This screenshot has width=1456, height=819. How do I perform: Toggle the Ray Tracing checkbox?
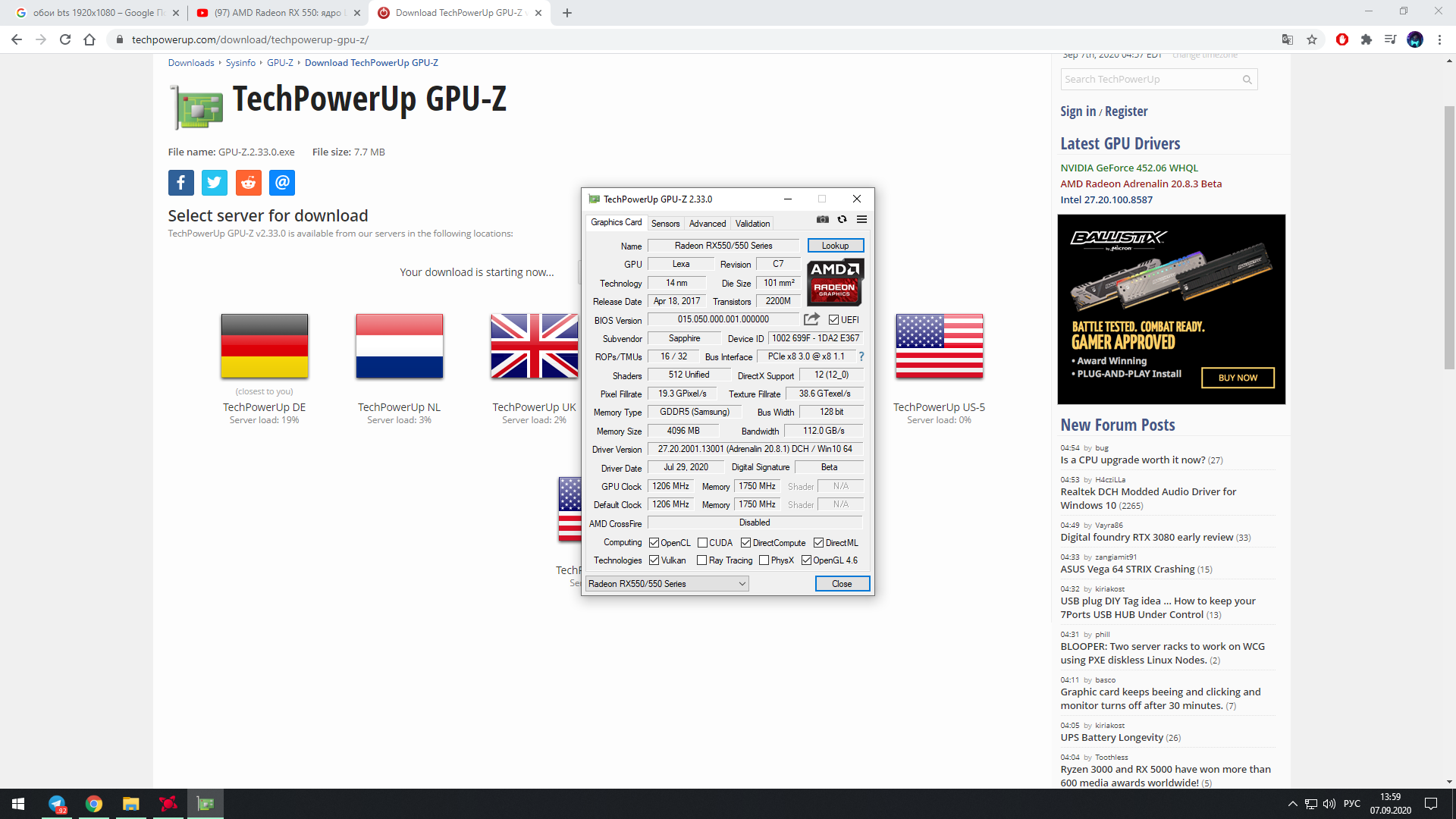701,560
